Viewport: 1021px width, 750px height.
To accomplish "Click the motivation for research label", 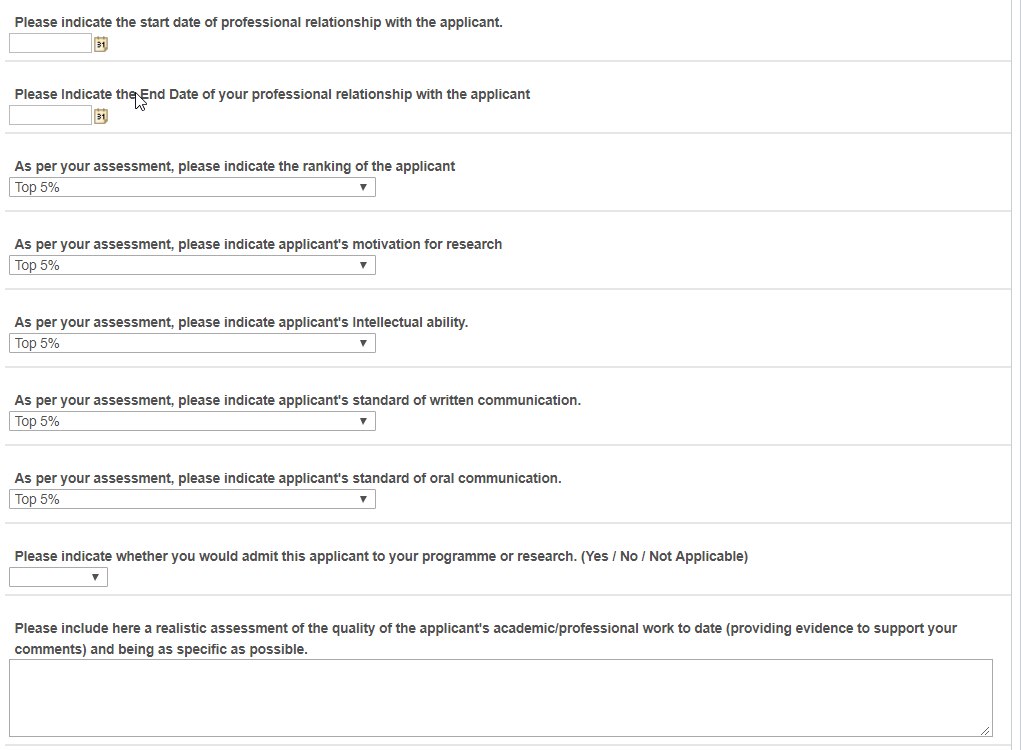I will (258, 244).
